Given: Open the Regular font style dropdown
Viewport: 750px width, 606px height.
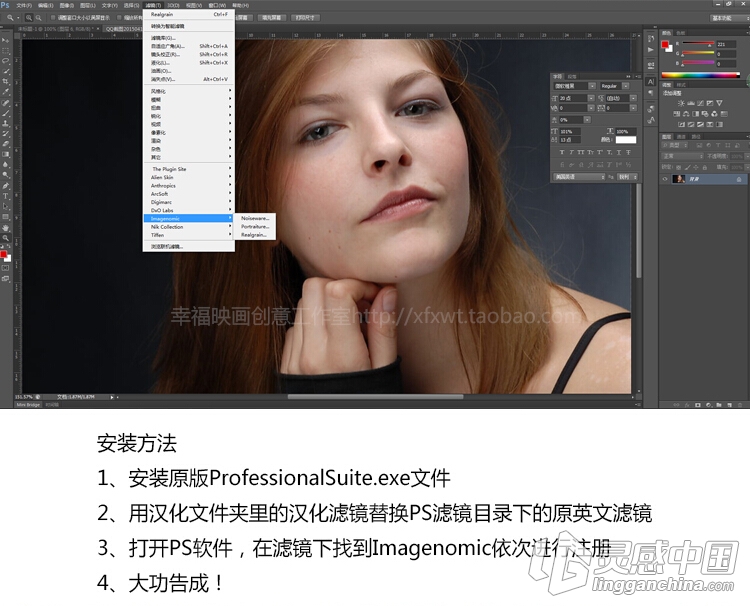Looking at the screenshot, I should point(626,86).
